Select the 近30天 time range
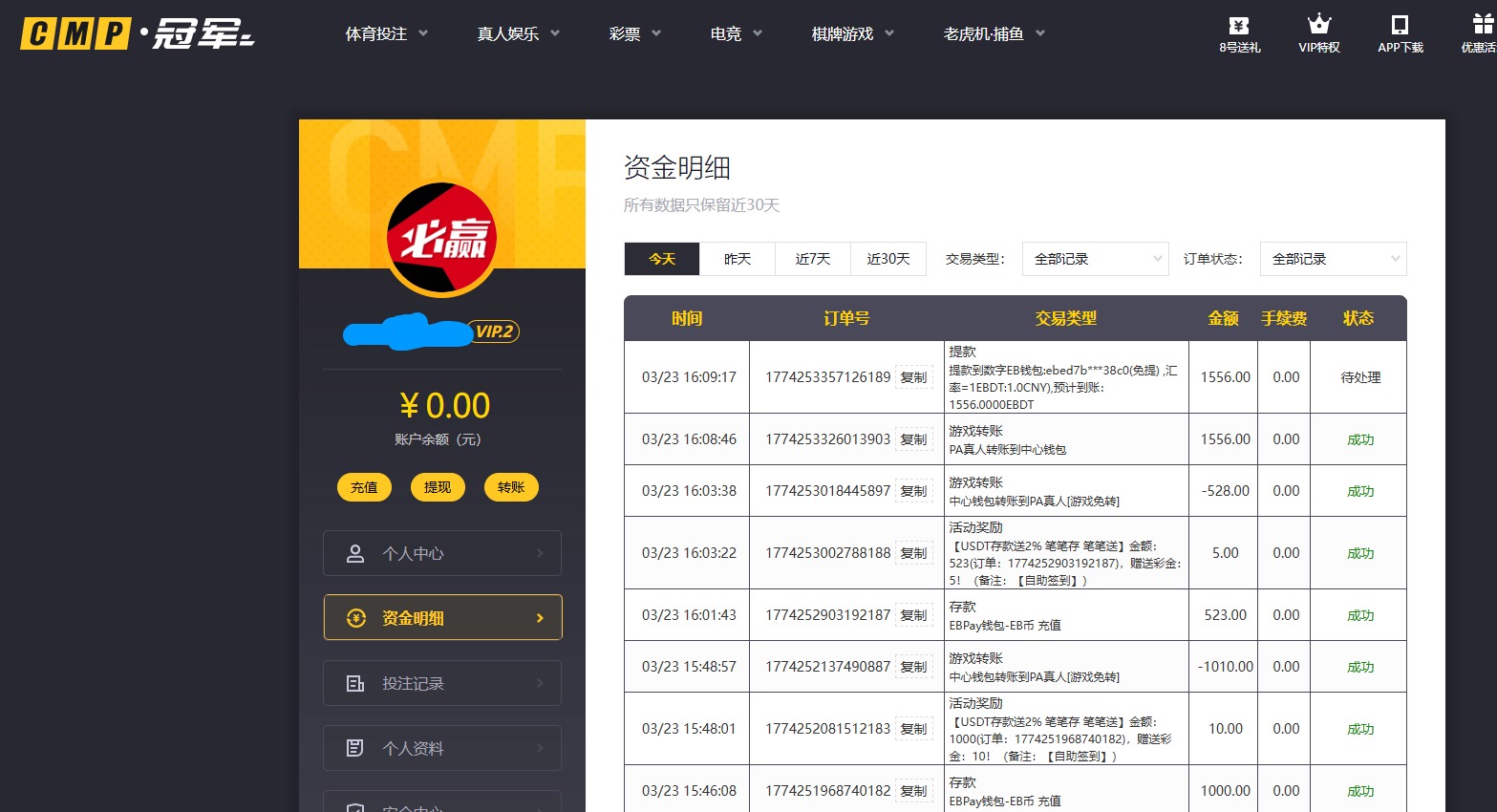The width and height of the screenshot is (1497, 812). [x=888, y=258]
